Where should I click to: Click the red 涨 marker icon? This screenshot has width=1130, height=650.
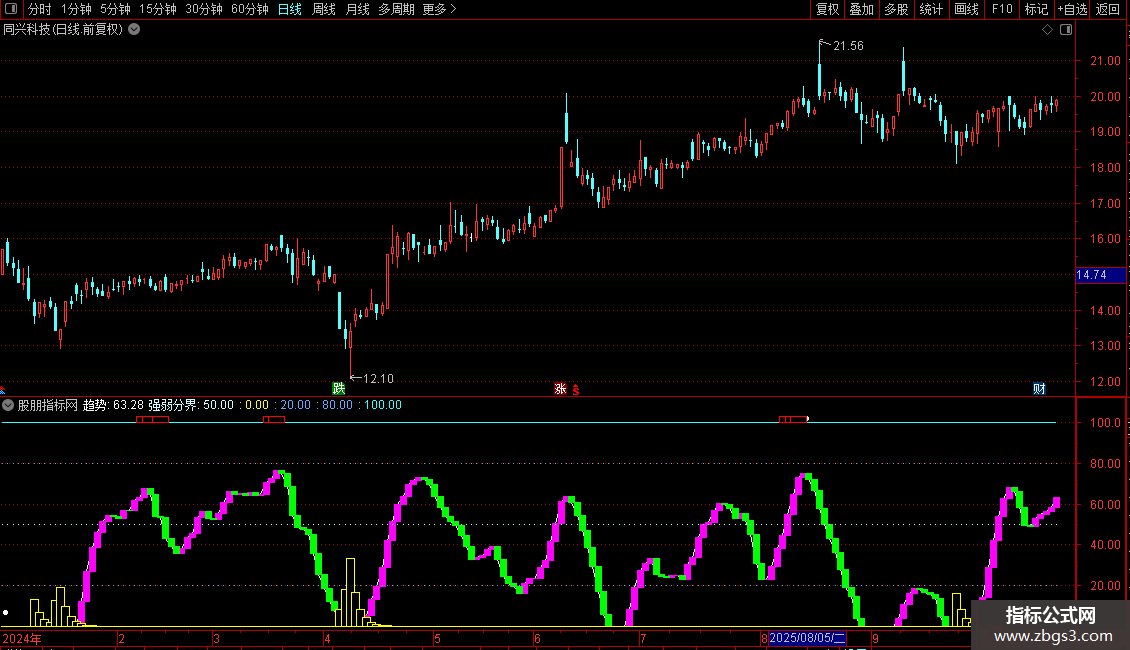(561, 388)
